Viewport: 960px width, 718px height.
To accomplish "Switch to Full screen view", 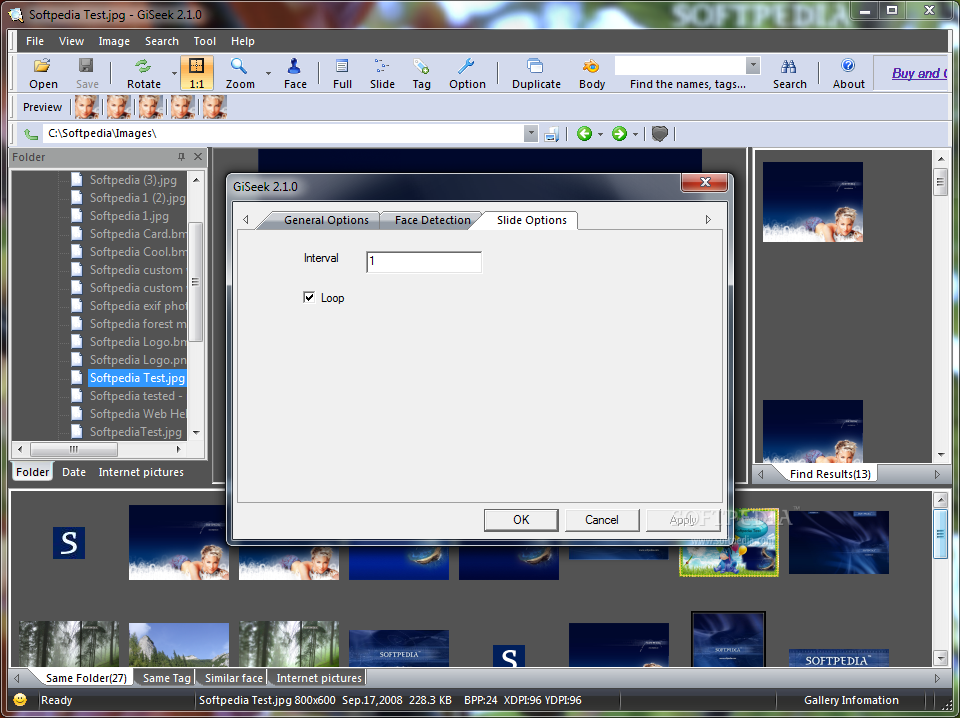I will click(x=342, y=73).
